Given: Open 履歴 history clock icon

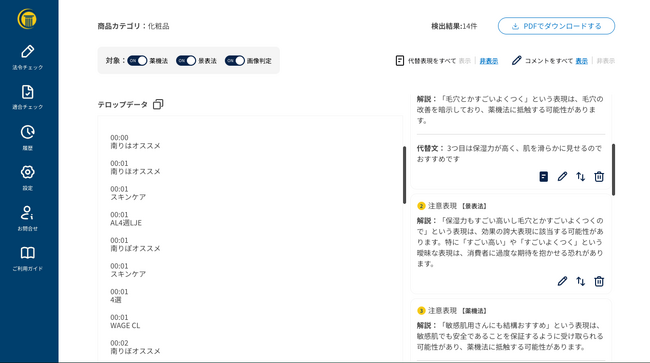Looking at the screenshot, I should point(27,132).
